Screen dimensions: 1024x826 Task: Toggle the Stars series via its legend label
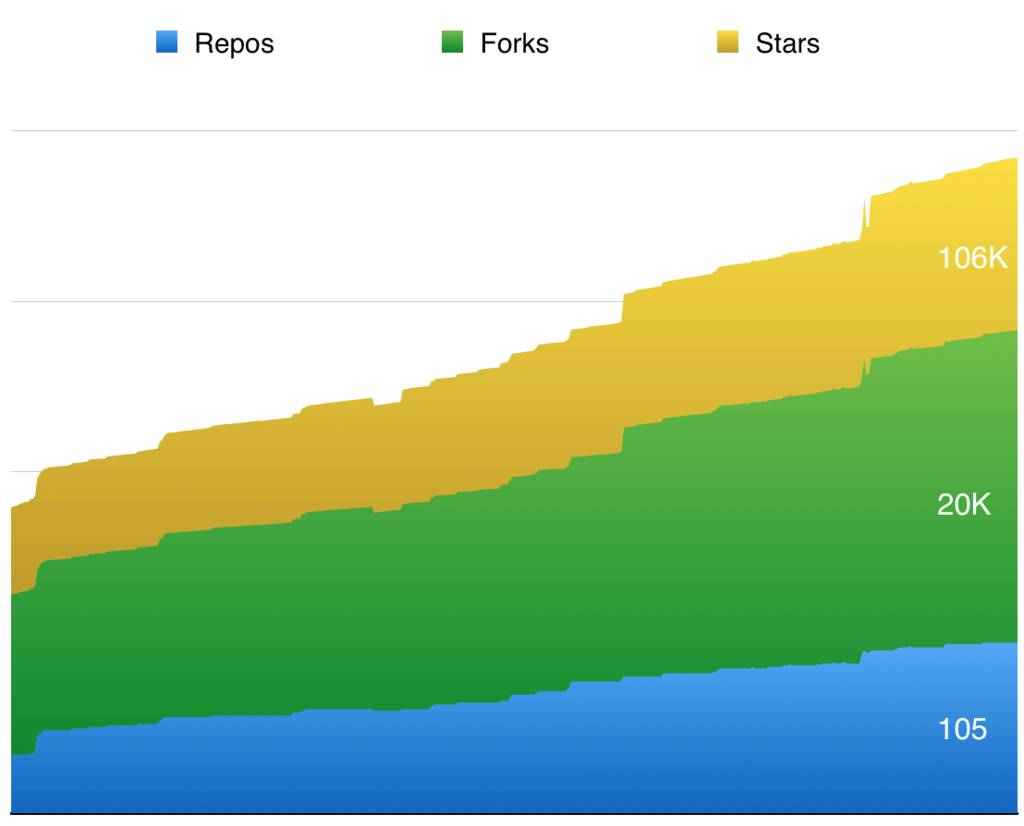point(787,44)
